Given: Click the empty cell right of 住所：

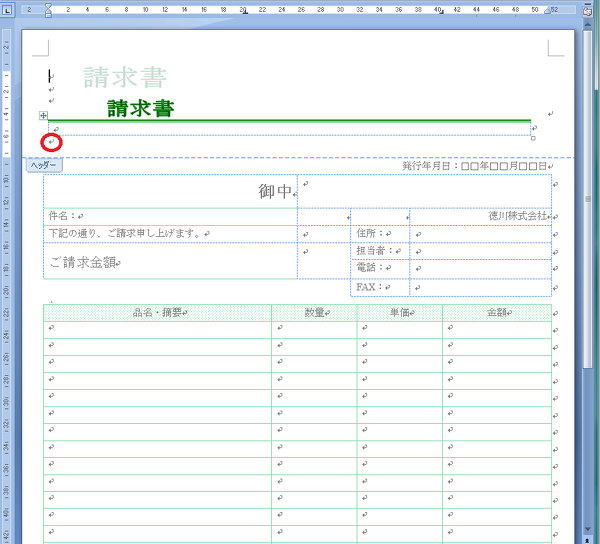Looking at the screenshot, I should (481, 234).
